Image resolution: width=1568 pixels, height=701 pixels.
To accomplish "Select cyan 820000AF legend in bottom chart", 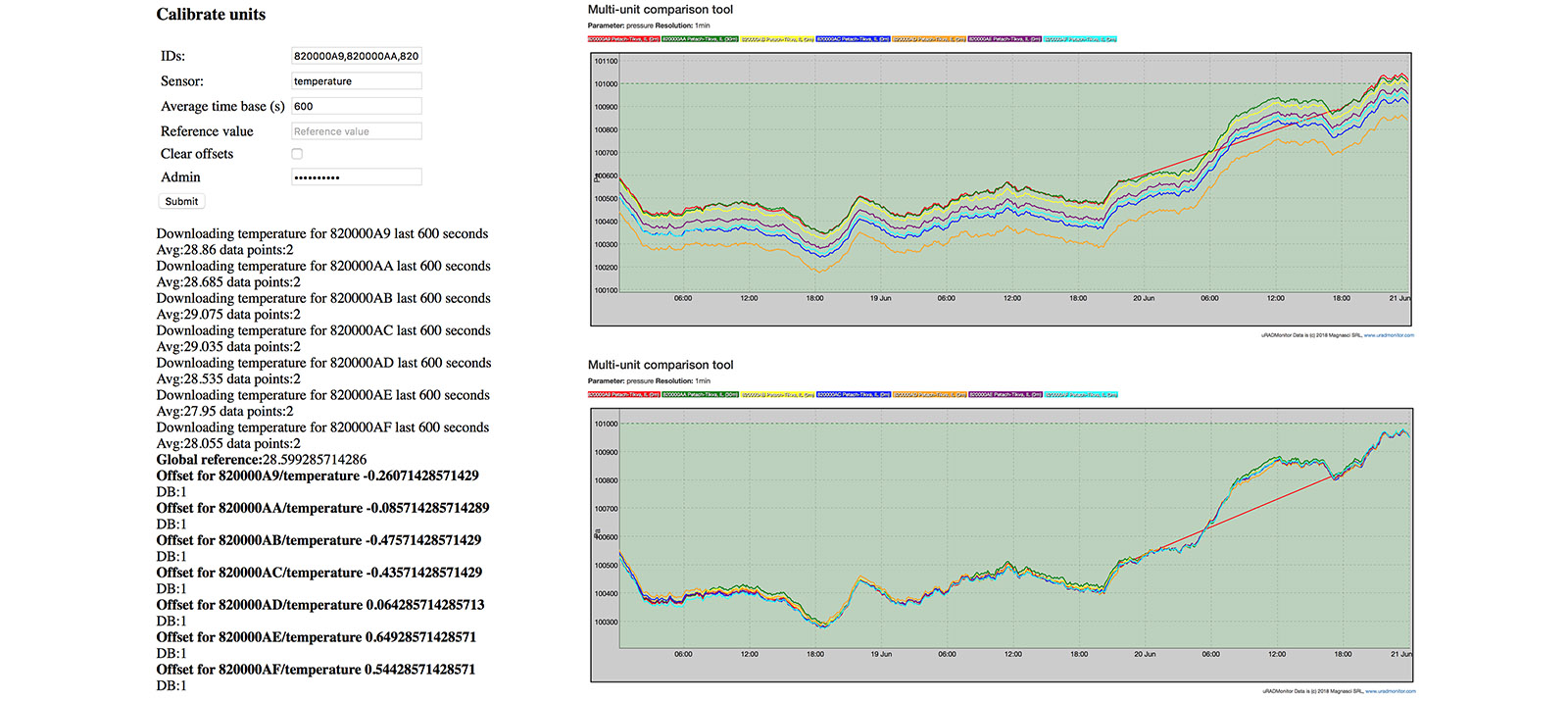I will point(1081,395).
